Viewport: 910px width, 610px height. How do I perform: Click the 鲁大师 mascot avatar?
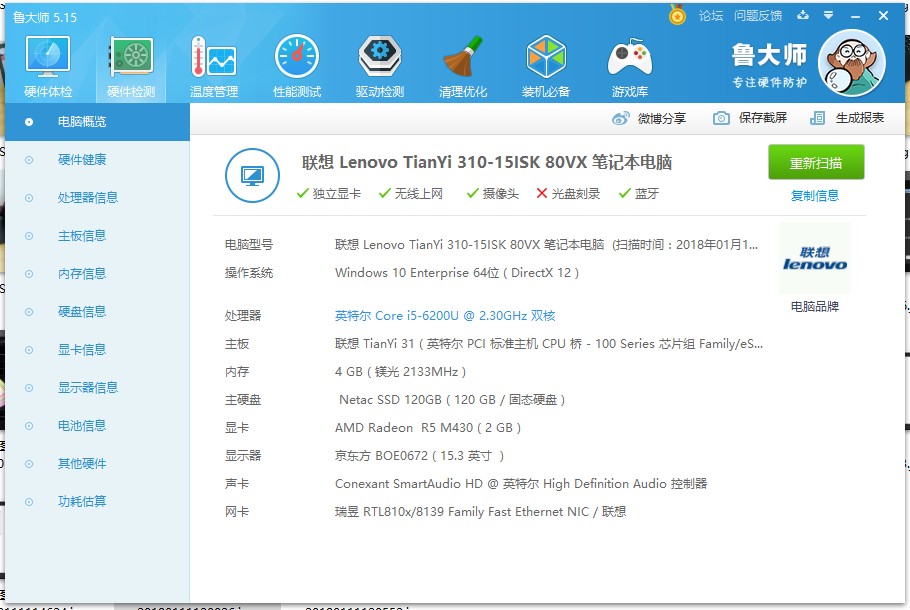[x=852, y=62]
